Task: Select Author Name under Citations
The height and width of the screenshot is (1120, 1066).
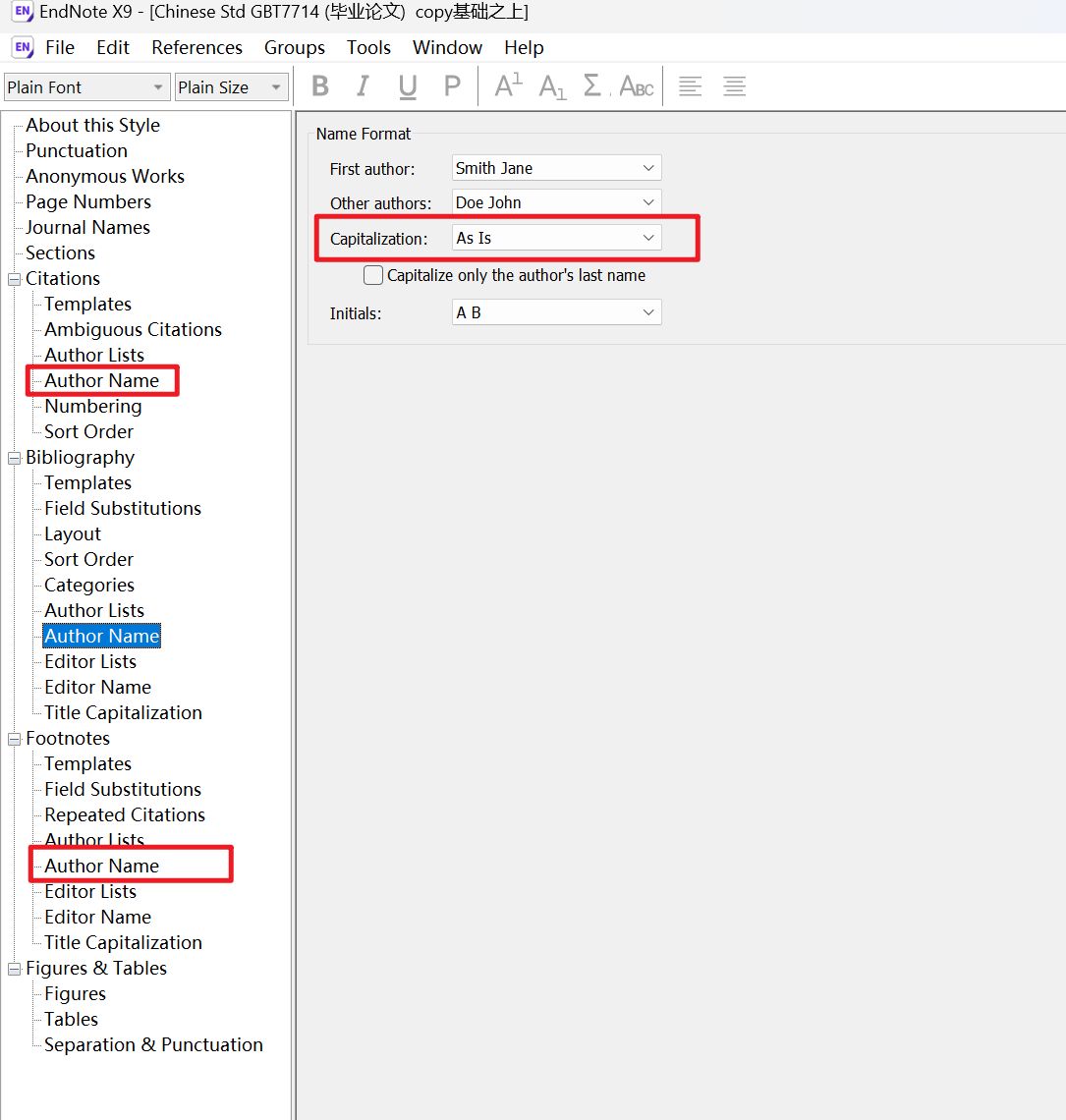Action: pyautogui.click(x=101, y=381)
